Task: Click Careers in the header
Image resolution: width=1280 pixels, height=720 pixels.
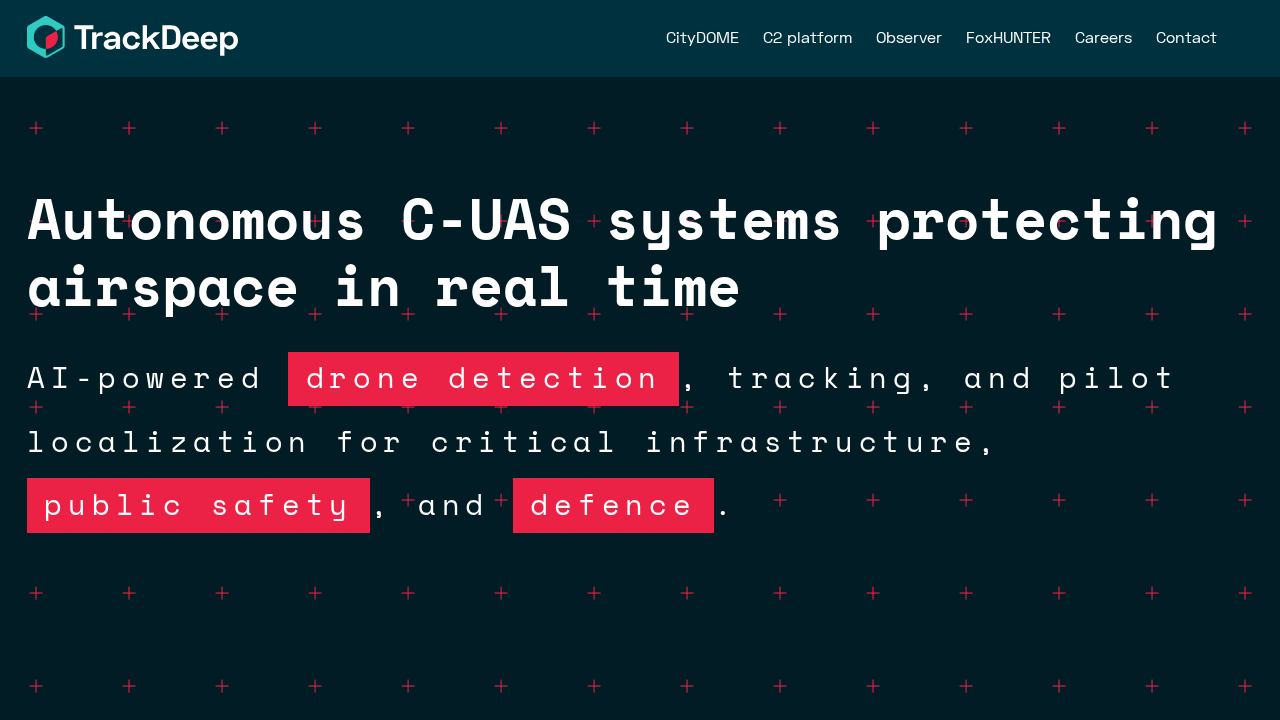Action: pyautogui.click(x=1103, y=38)
